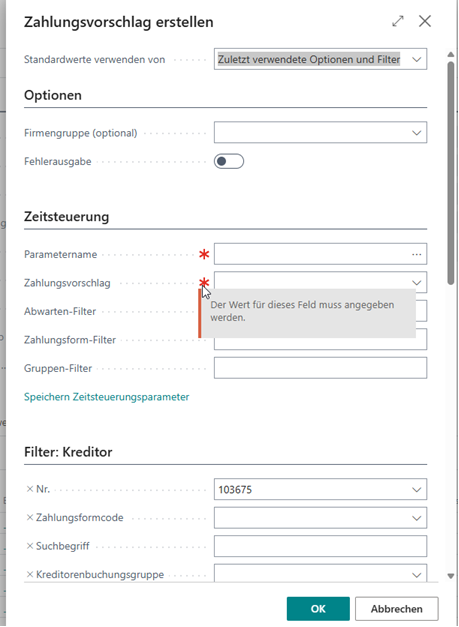
Task: Remove the Suchbegriff filter row
Action: [x=30, y=546]
